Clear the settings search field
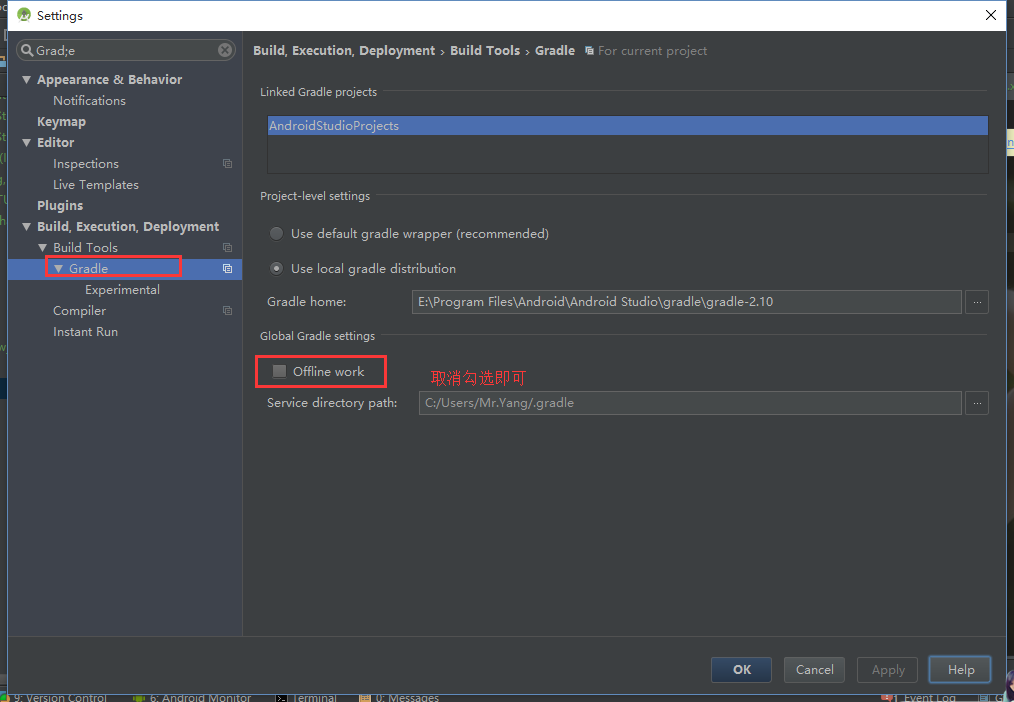1014x702 pixels. (225, 50)
